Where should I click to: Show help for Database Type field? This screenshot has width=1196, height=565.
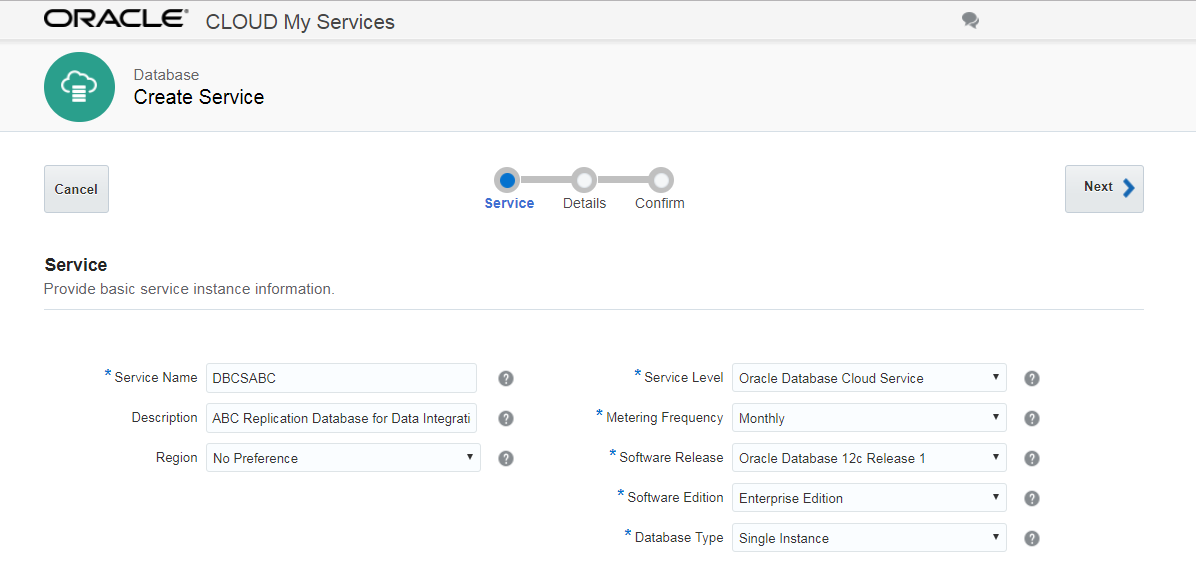click(1032, 538)
